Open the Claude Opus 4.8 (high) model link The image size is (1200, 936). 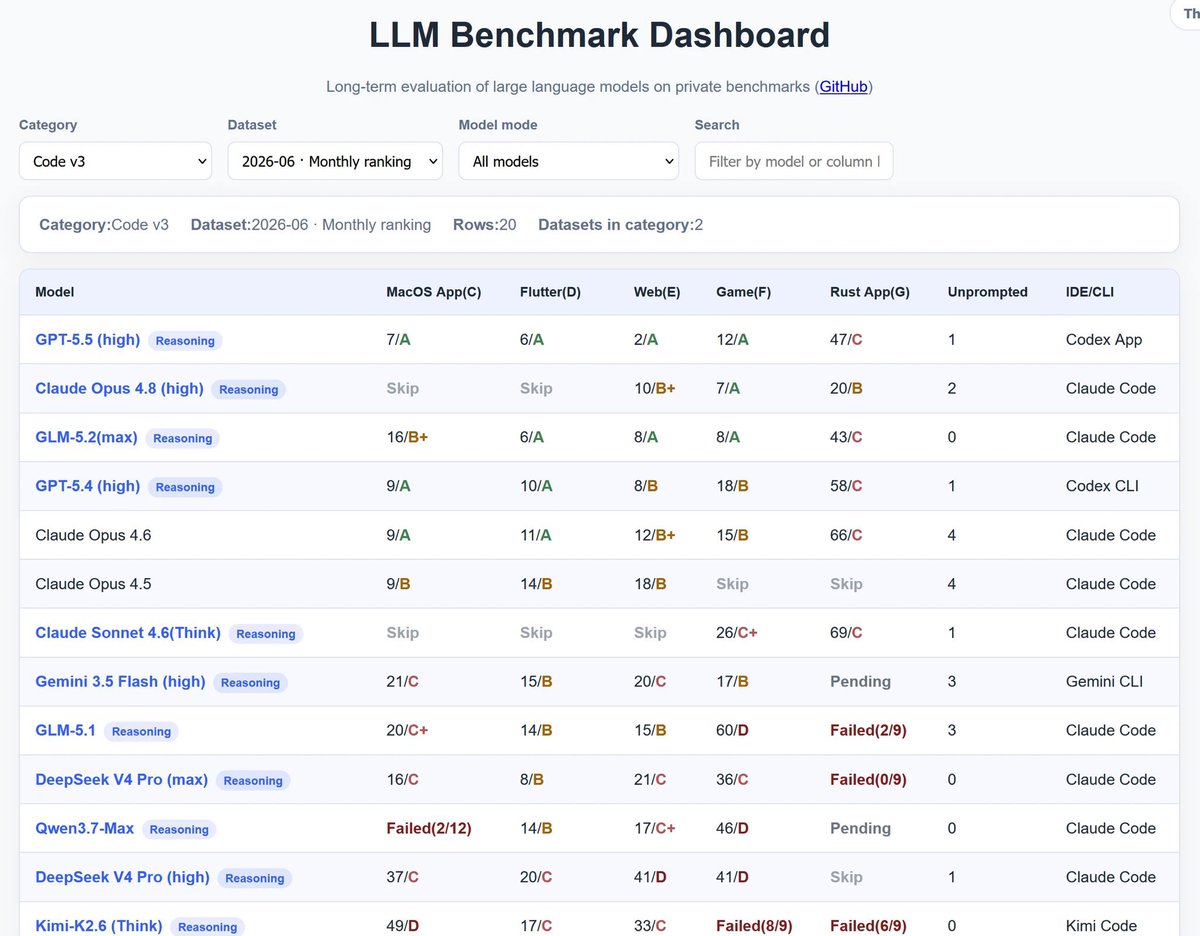coord(119,388)
